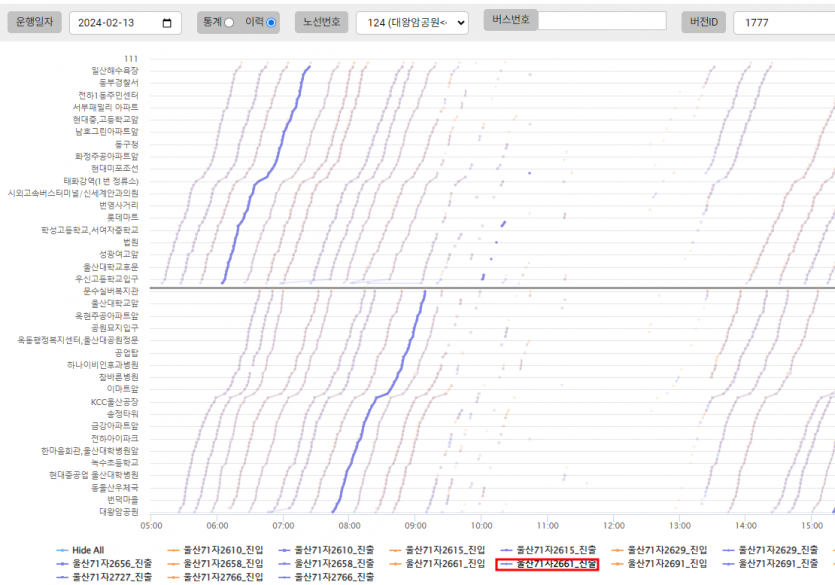The height and width of the screenshot is (585, 835).
Task: Open the 노선번호 route dropdown
Action: click(411, 23)
